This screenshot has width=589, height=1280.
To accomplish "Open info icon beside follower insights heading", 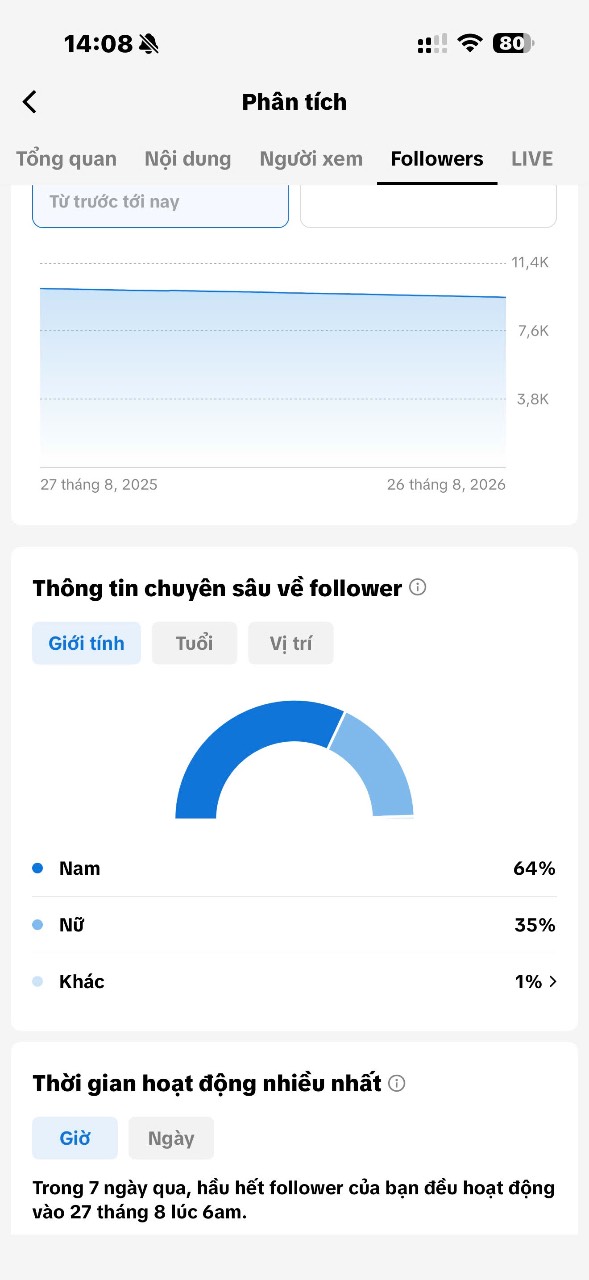I will (x=418, y=587).
